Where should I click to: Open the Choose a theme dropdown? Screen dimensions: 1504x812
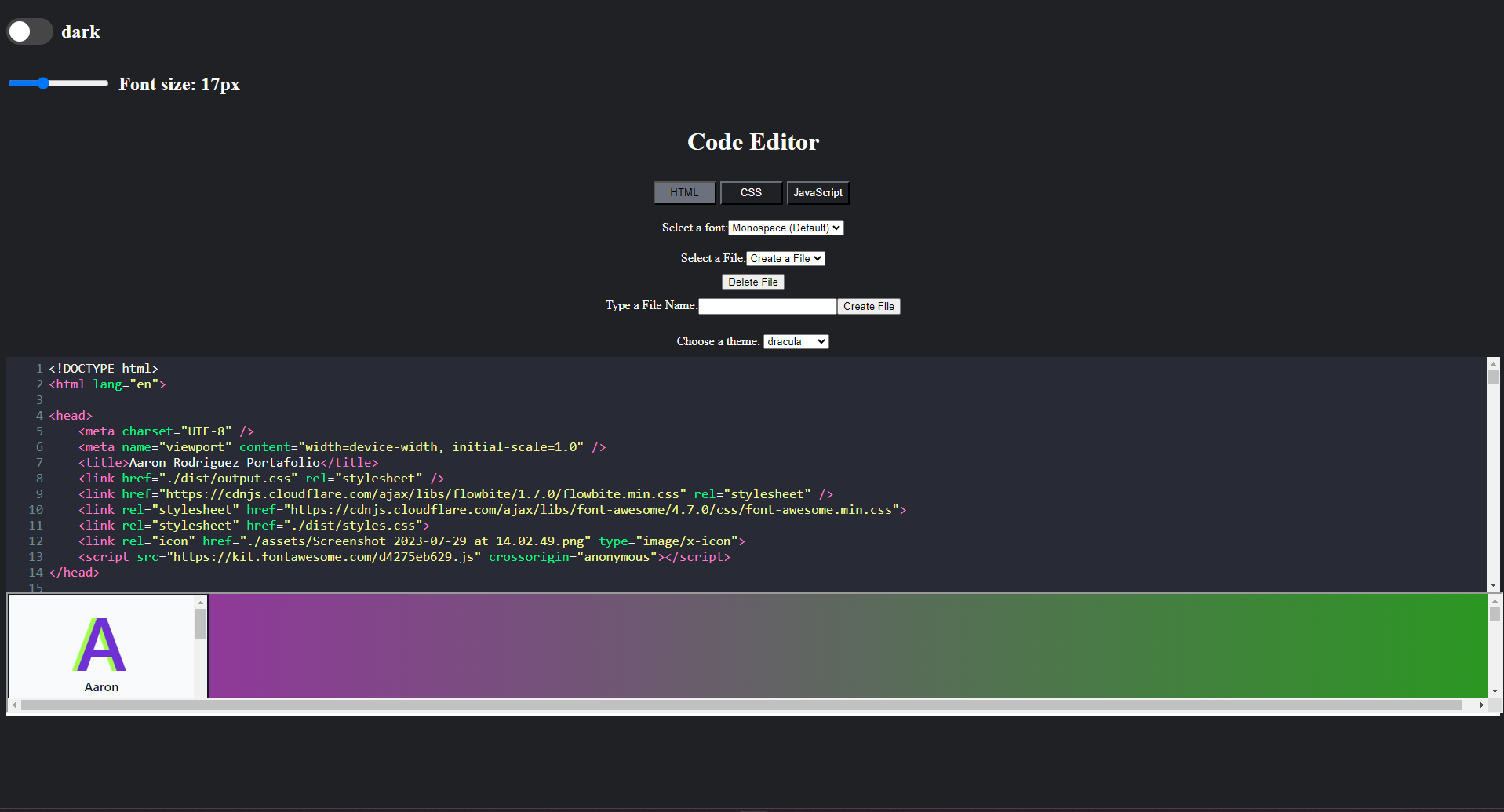click(796, 342)
